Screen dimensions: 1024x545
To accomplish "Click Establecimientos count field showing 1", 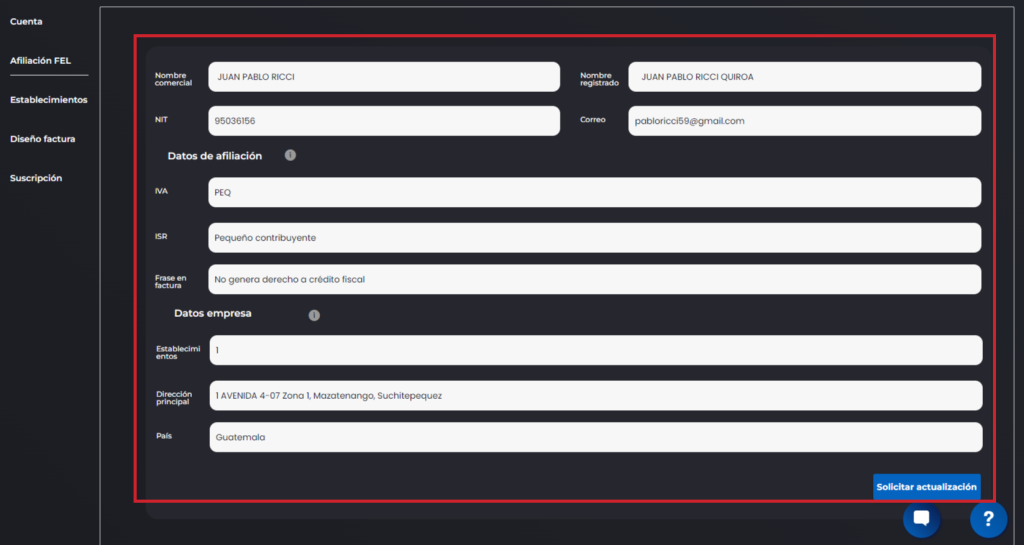I will tap(595, 350).
